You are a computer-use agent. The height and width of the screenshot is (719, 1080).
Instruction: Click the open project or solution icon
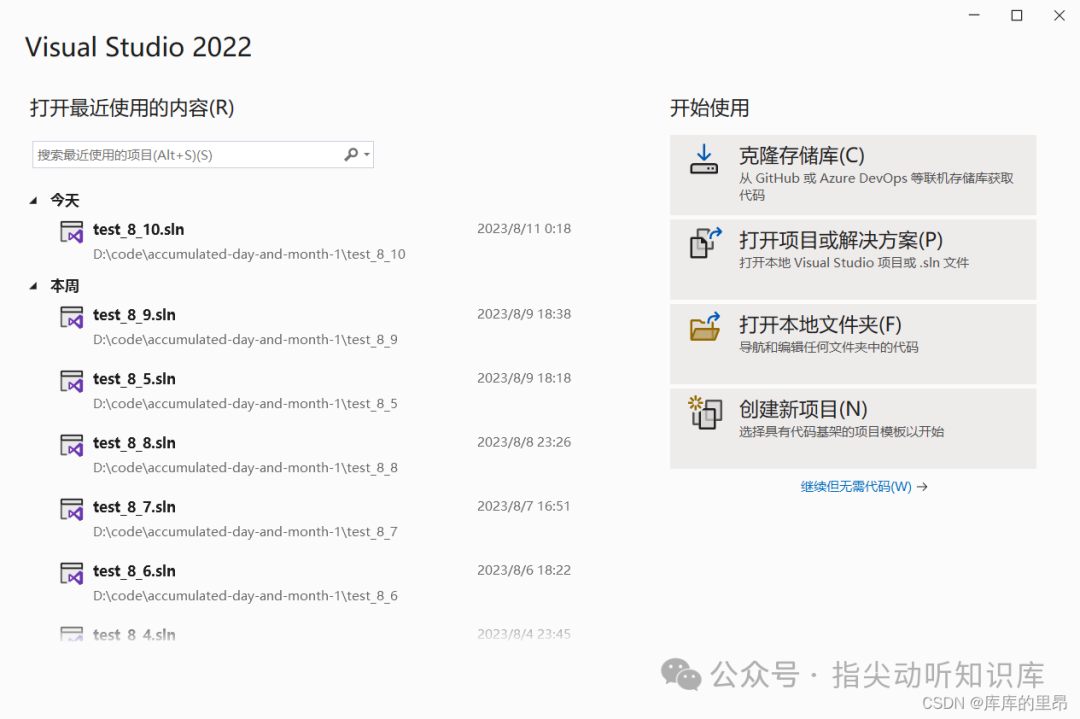point(705,242)
